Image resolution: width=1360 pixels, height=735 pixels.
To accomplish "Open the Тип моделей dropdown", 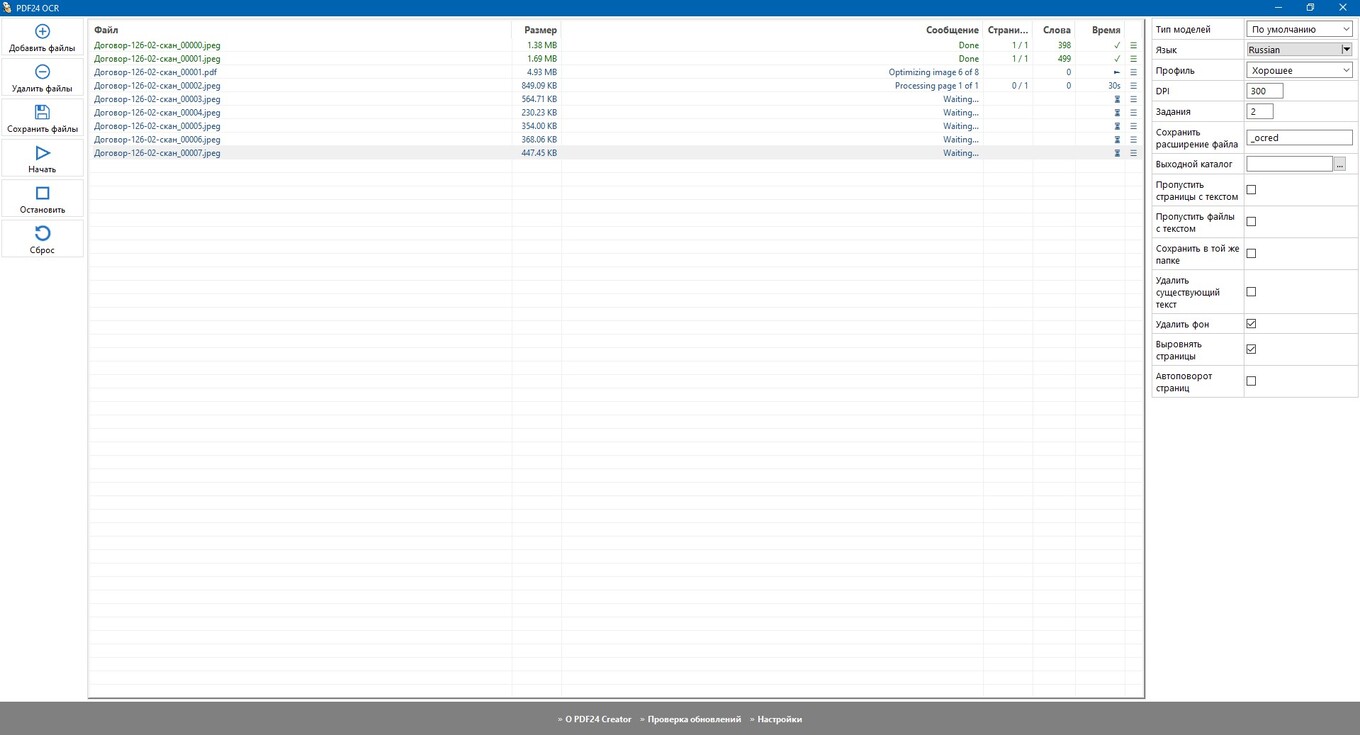I will [x=1299, y=29].
